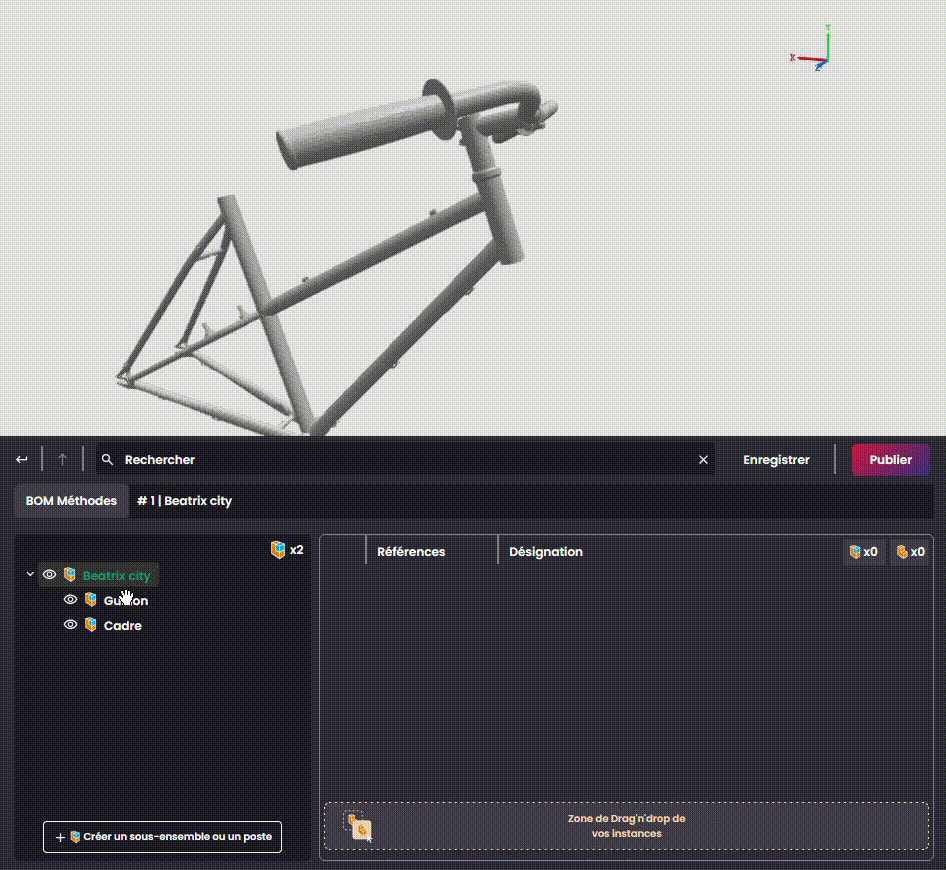Click the Guidon cube icon
The image size is (946, 870).
pyautogui.click(x=90, y=600)
